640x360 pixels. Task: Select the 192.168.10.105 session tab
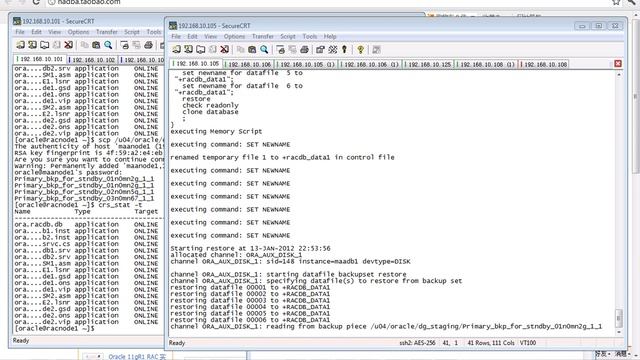[196, 64]
